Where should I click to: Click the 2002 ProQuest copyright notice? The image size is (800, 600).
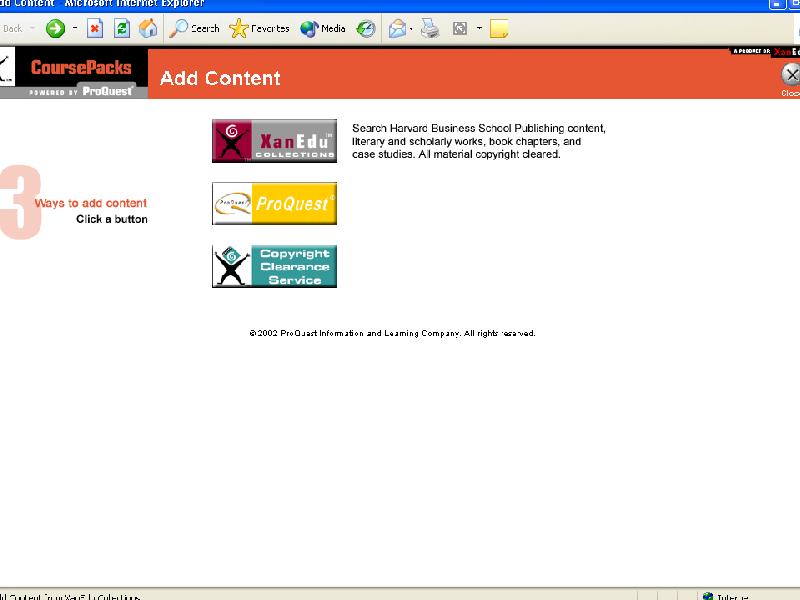click(x=392, y=333)
